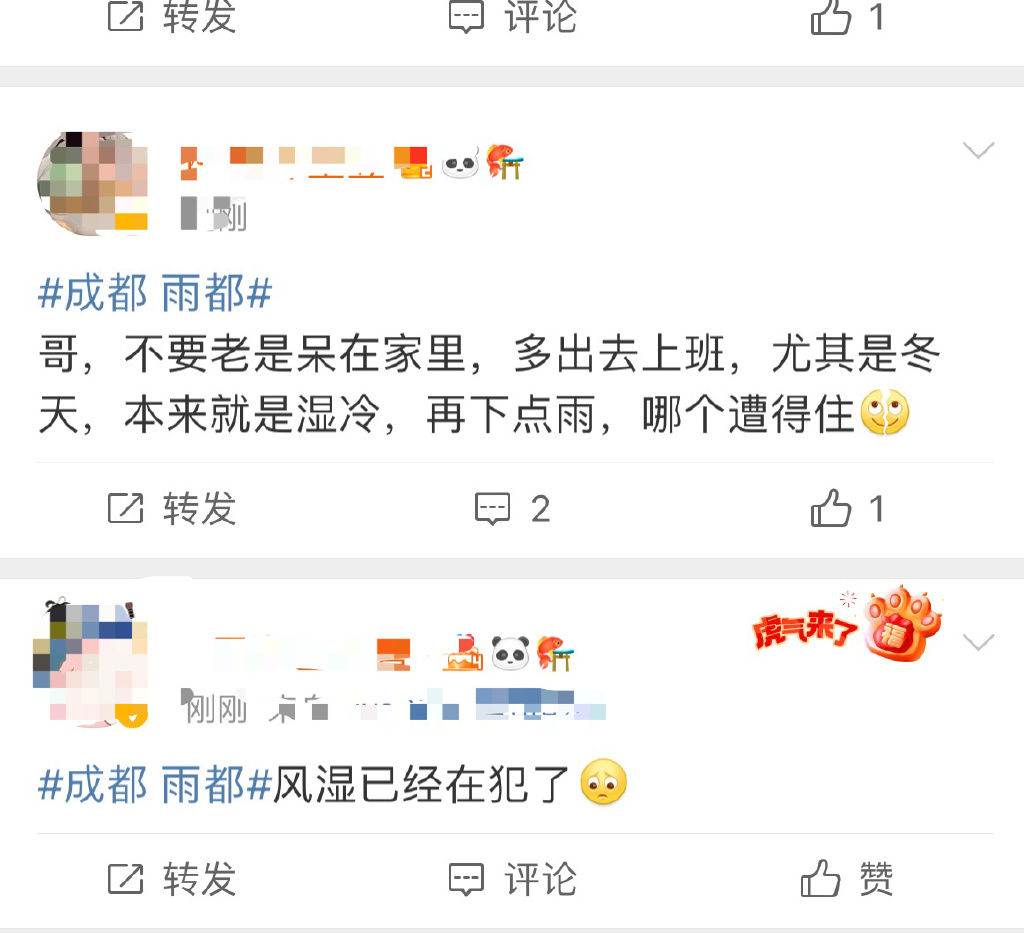
Task: Tap the panda badge on the second username
Action: pos(510,653)
